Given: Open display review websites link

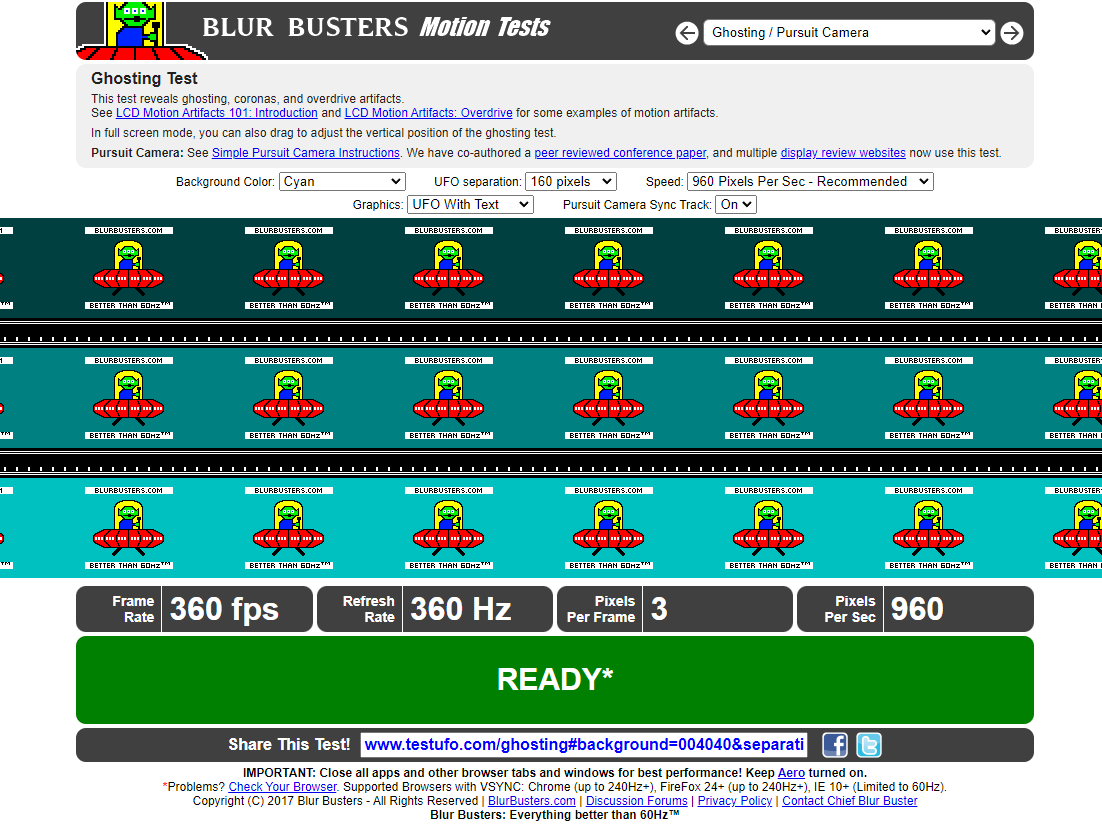Looking at the screenshot, I should click(843, 152).
